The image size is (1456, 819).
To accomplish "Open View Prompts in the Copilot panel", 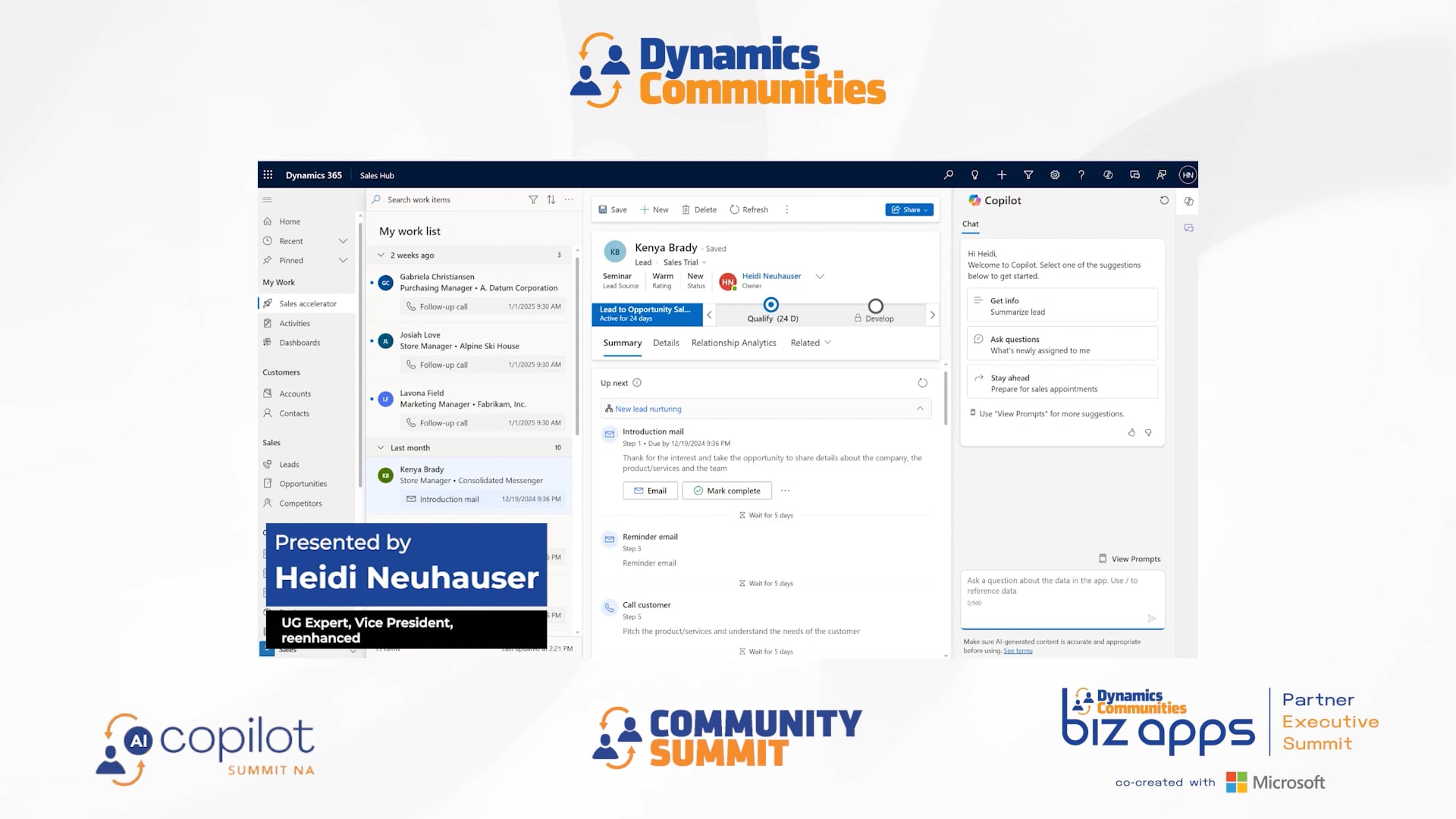I will point(1129,559).
